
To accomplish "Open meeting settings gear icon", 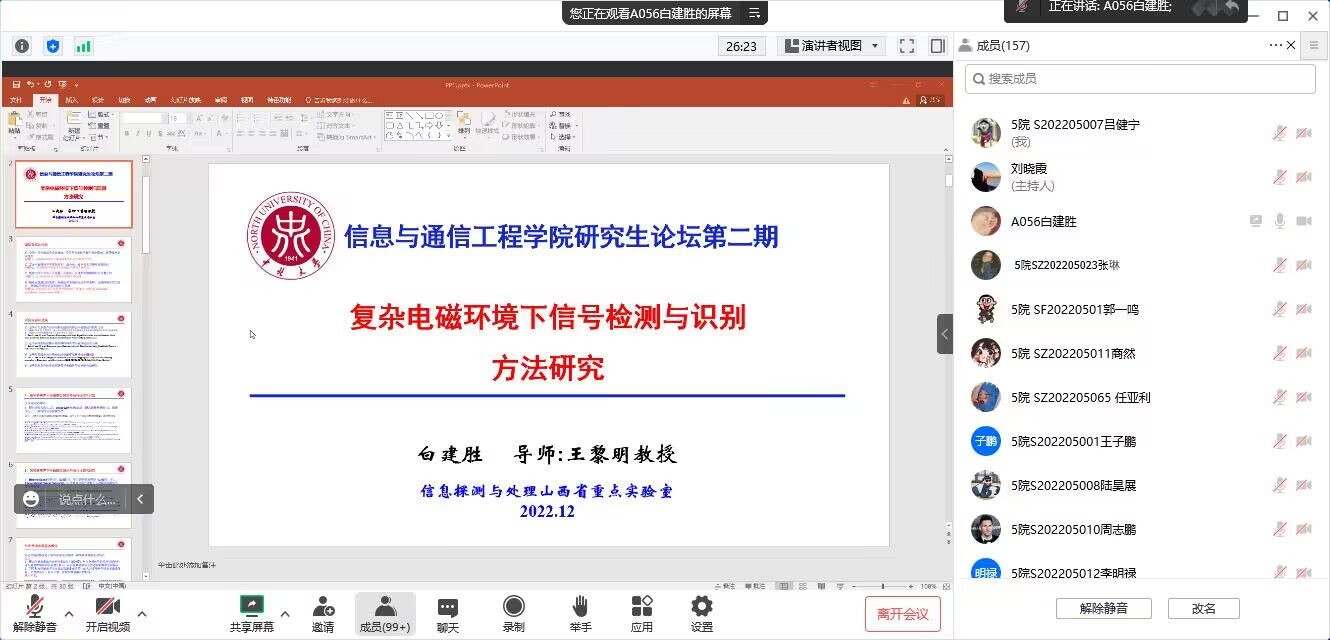I will click(x=702, y=607).
